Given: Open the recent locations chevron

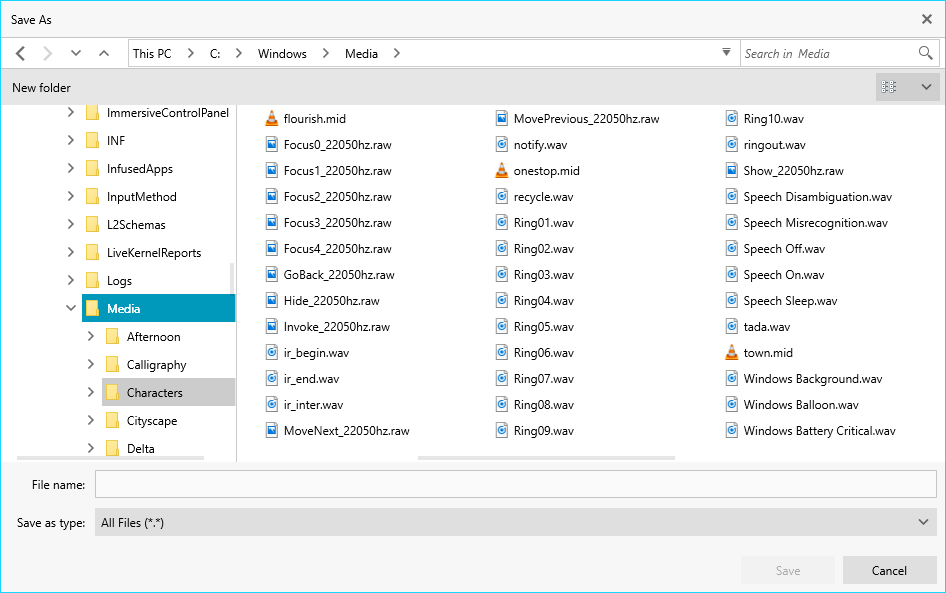Looking at the screenshot, I should tap(75, 53).
